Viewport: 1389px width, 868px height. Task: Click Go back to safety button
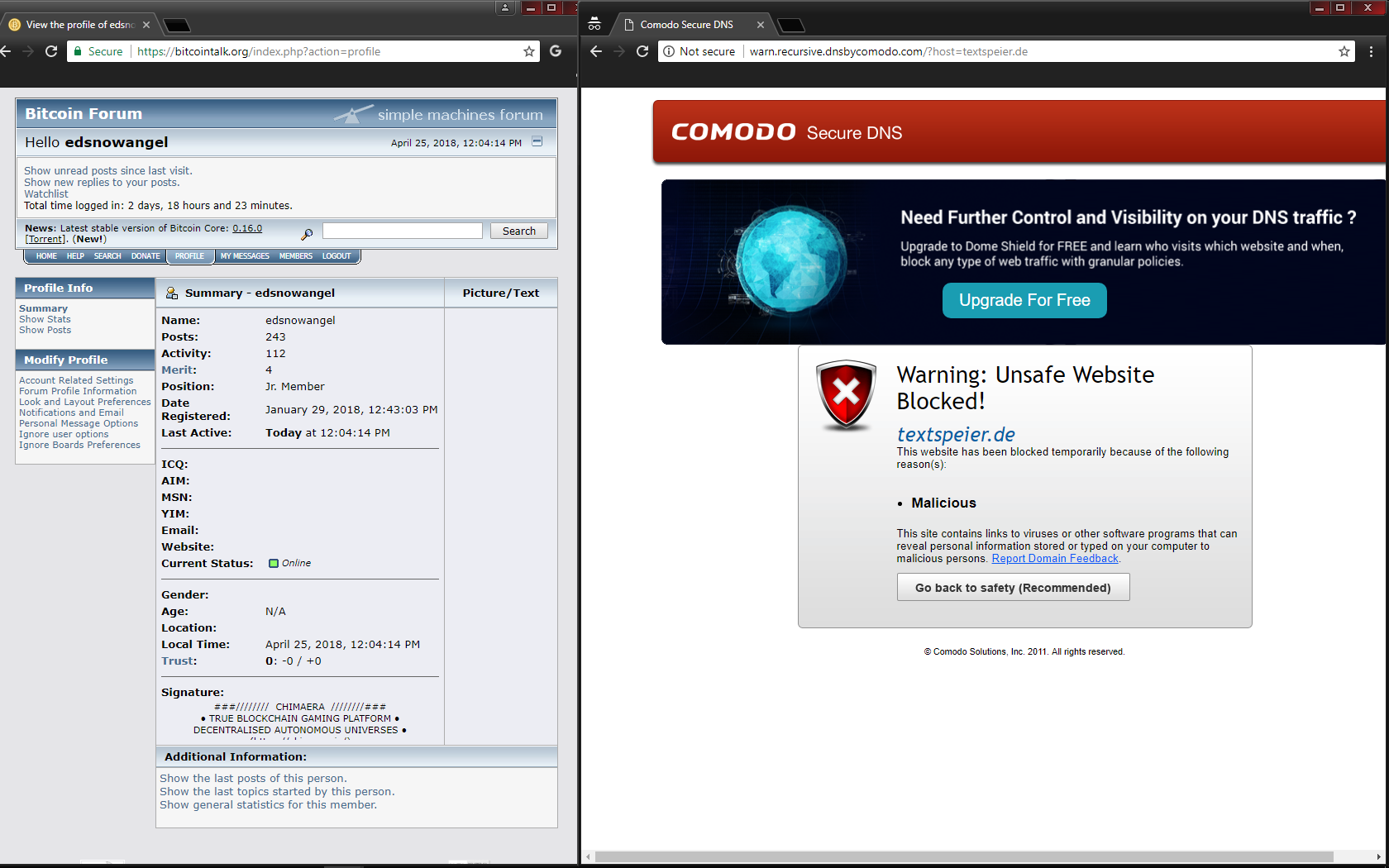[1013, 588]
